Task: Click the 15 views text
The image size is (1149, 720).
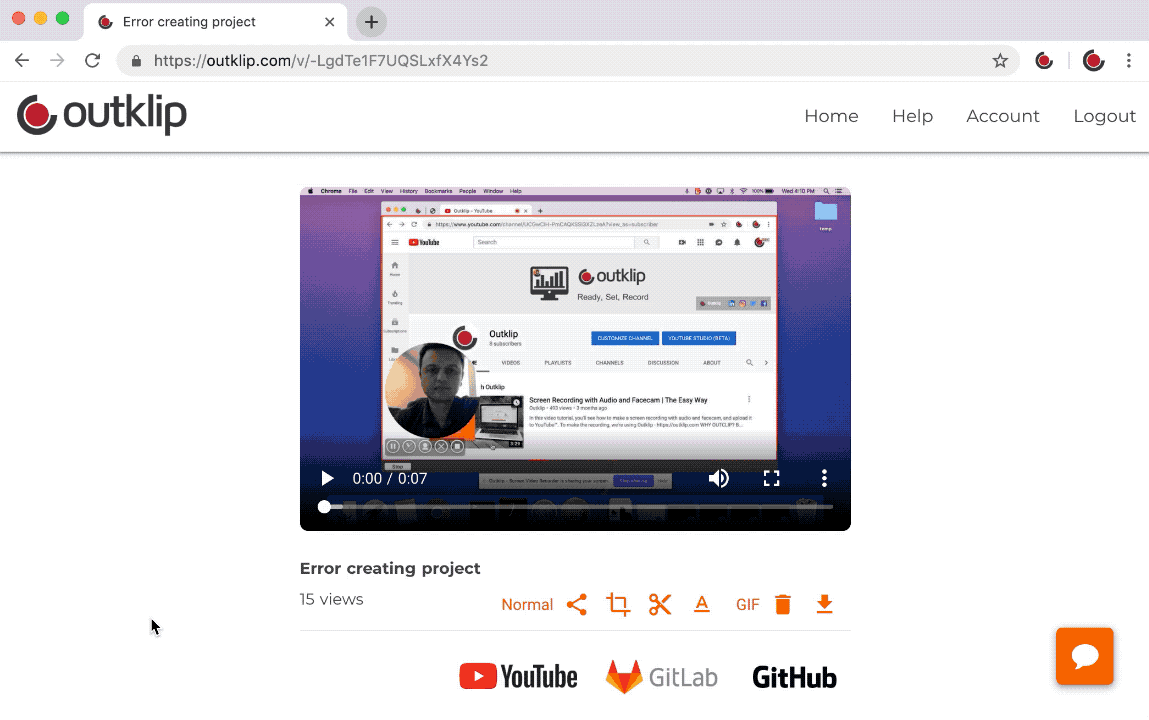Action: point(331,599)
